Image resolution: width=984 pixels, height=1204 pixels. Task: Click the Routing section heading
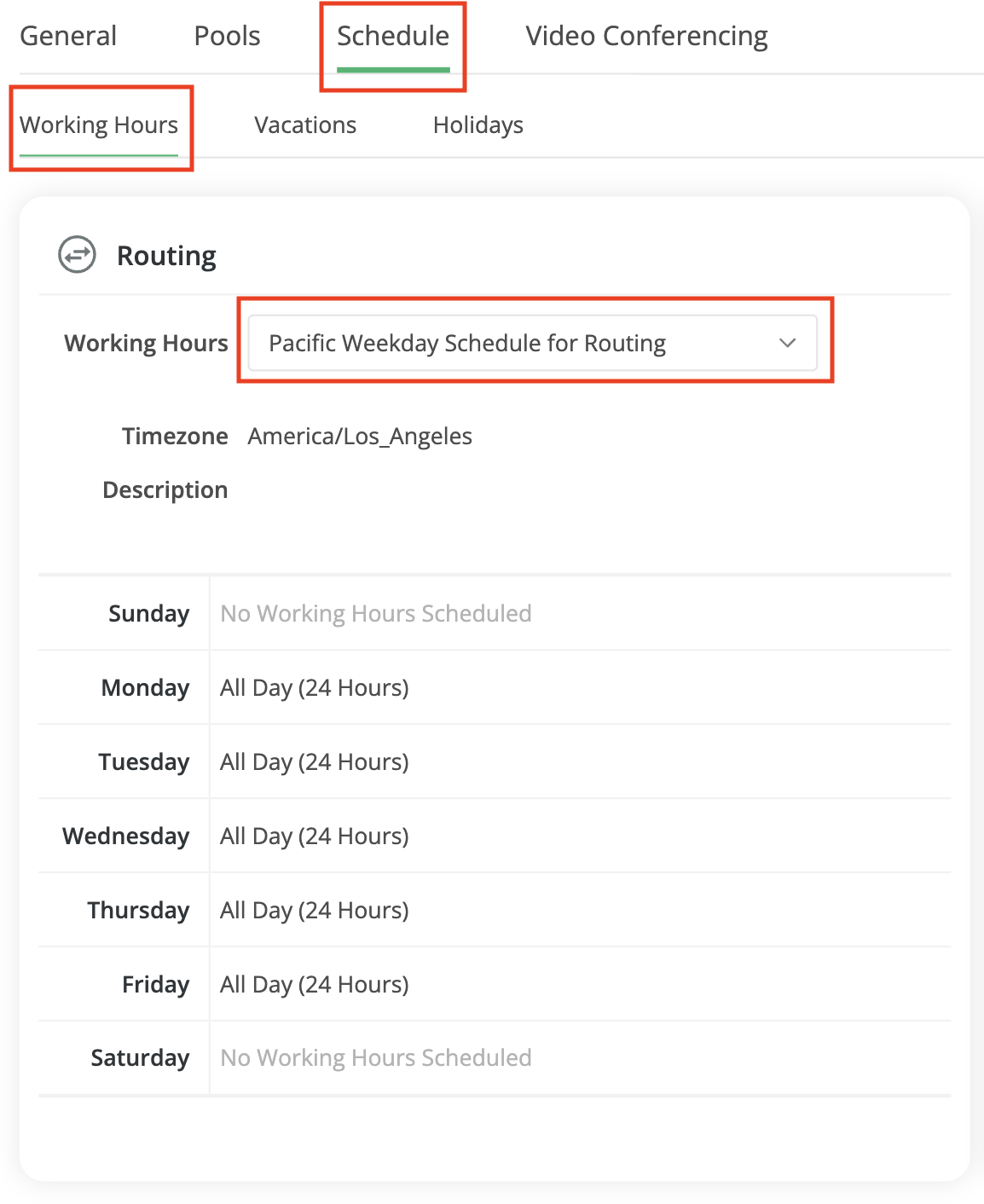[166, 256]
